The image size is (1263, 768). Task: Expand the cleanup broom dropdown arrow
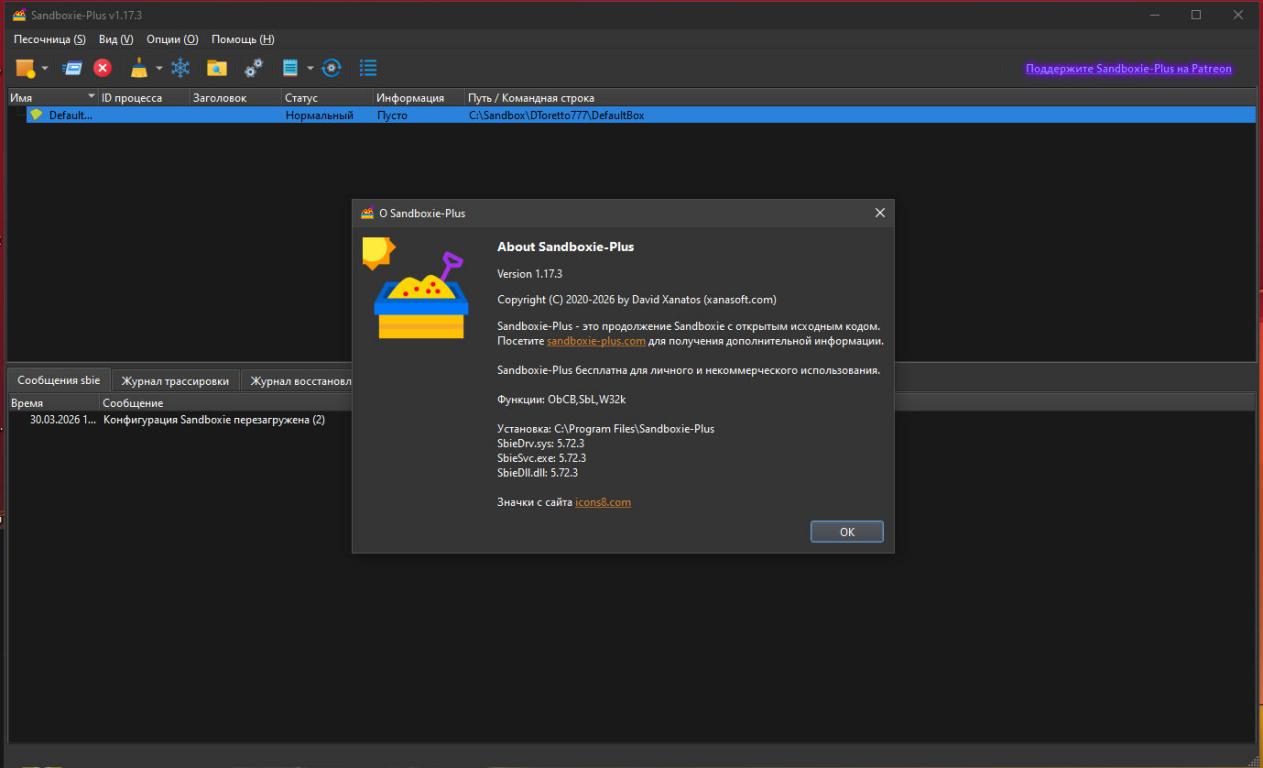159,69
